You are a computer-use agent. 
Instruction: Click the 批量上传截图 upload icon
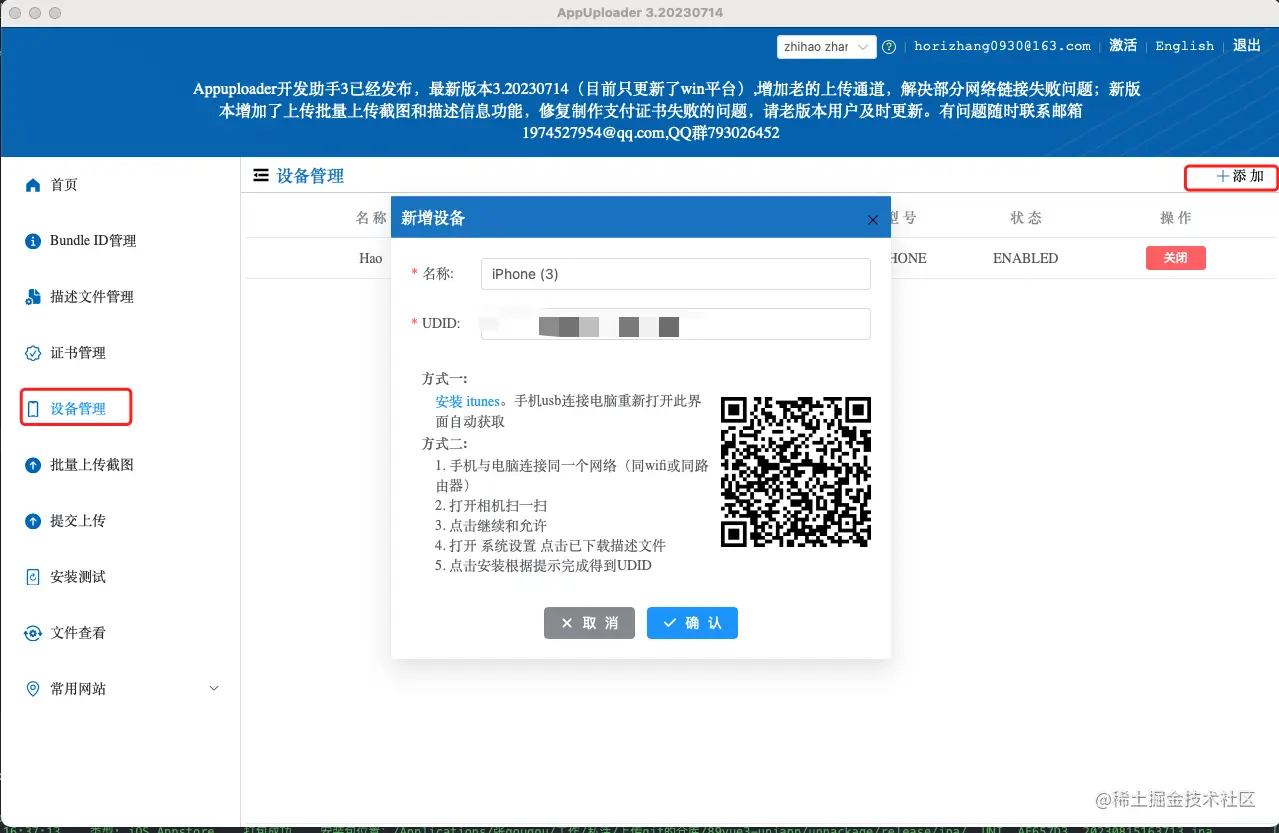click(33, 465)
